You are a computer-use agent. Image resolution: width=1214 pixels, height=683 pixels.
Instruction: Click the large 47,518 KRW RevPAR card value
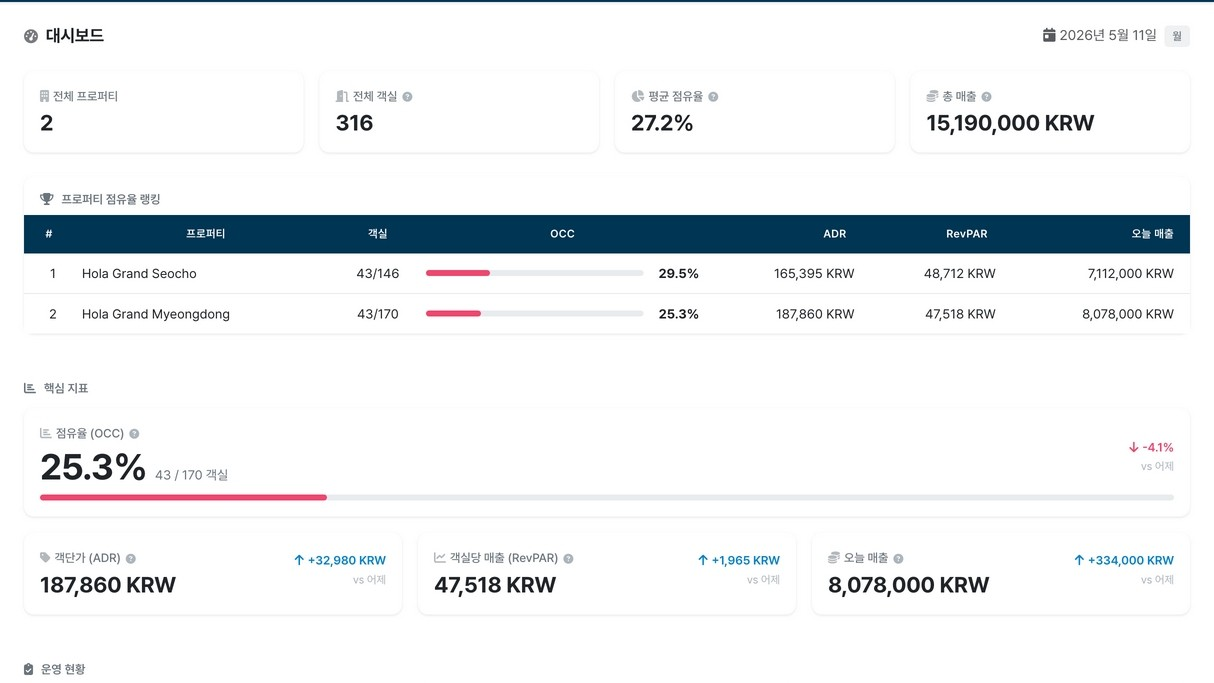(x=495, y=585)
